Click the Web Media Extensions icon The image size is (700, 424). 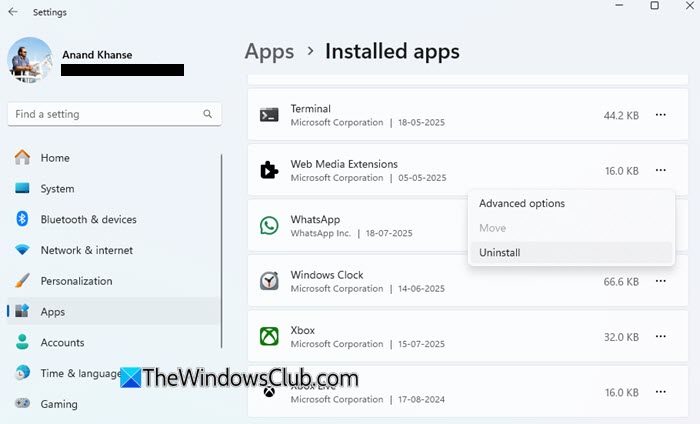(269, 170)
